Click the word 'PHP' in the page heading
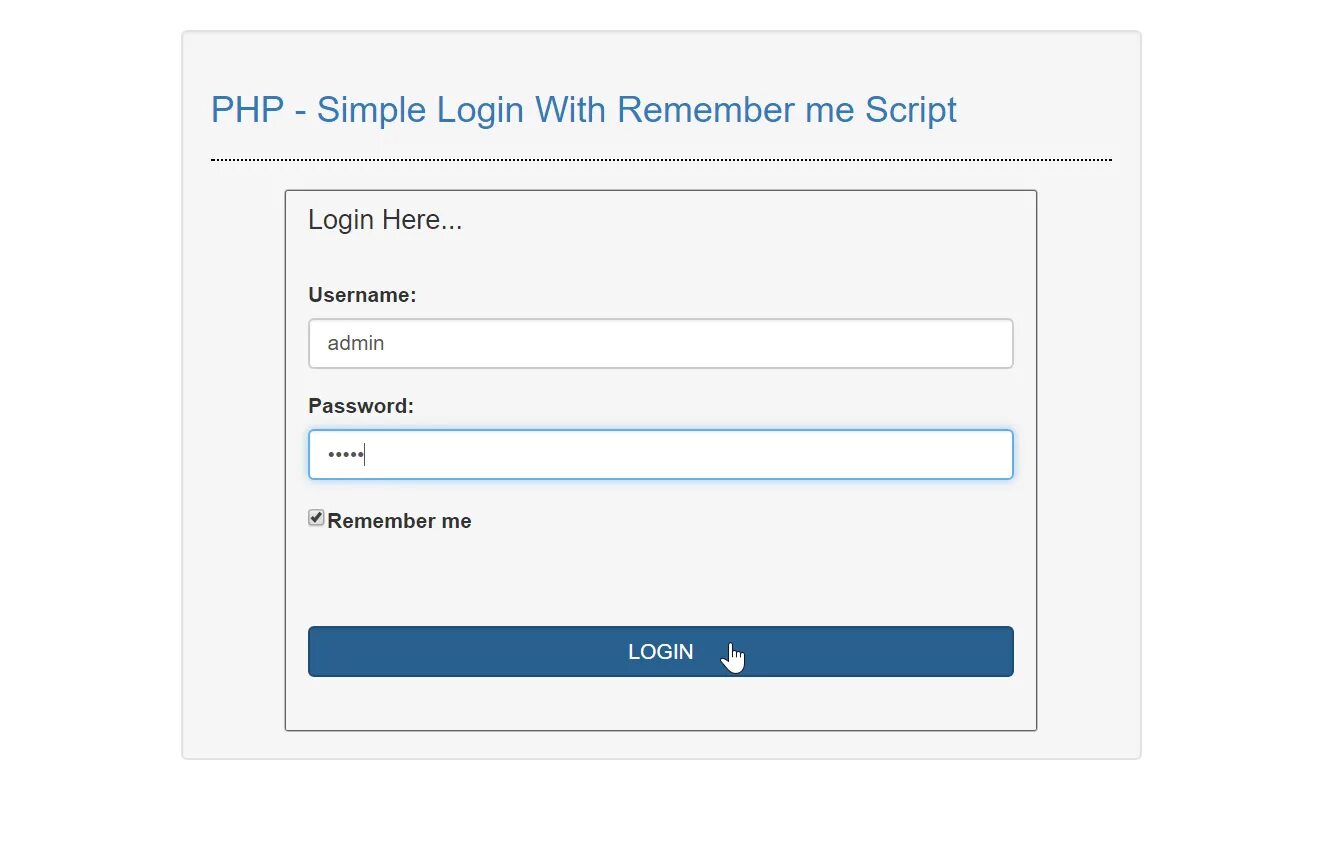Viewport: 1321px width, 866px height. coord(247,110)
